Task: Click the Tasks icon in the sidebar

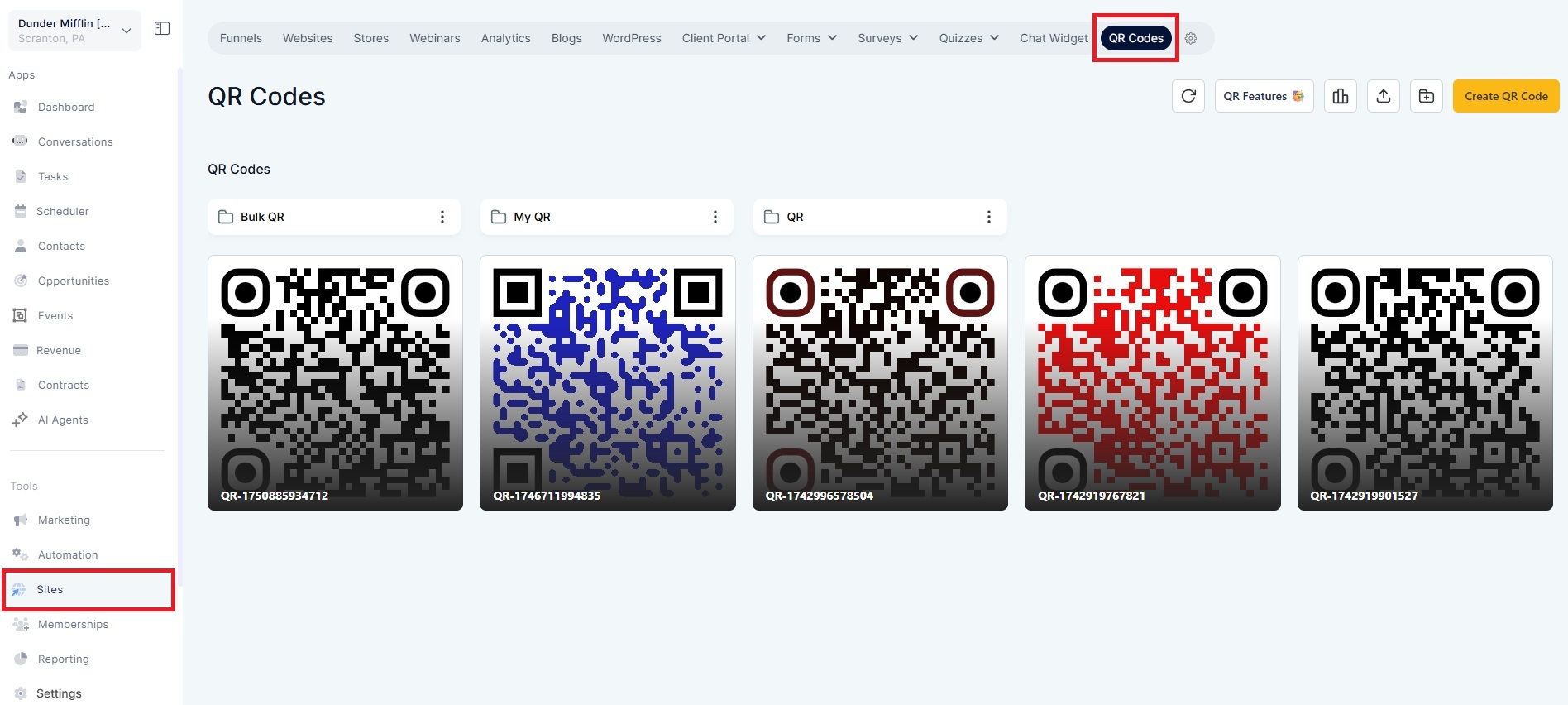Action: tap(21, 176)
